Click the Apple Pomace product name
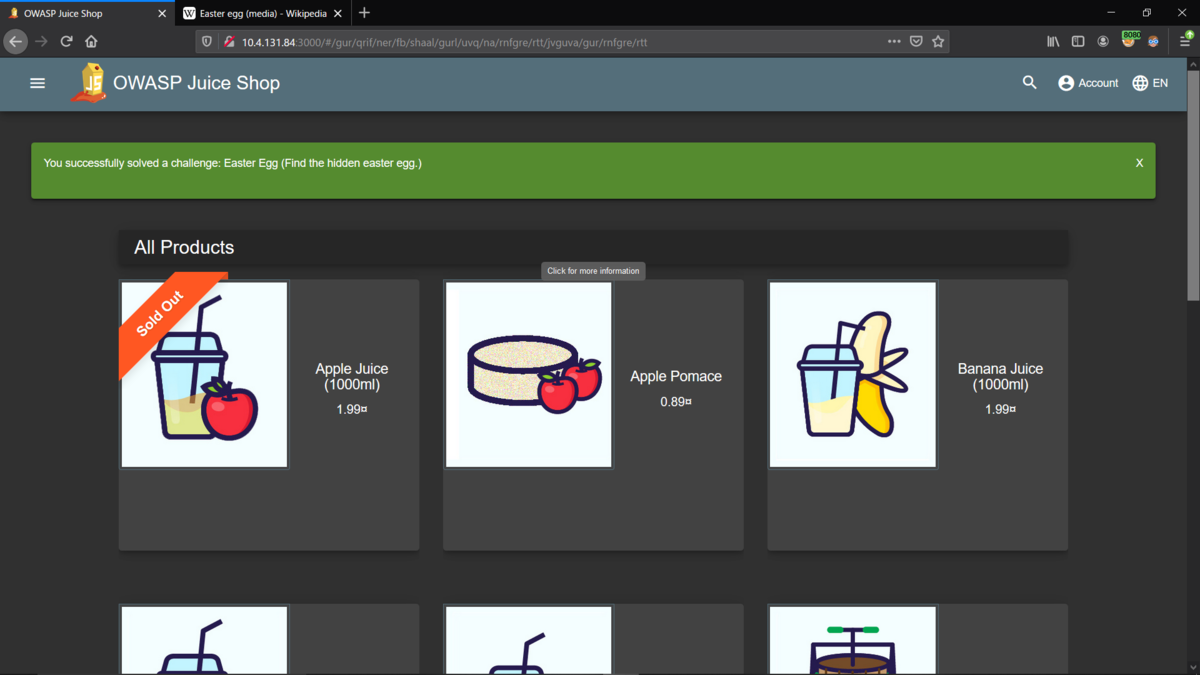The height and width of the screenshot is (675, 1200). coord(676,376)
